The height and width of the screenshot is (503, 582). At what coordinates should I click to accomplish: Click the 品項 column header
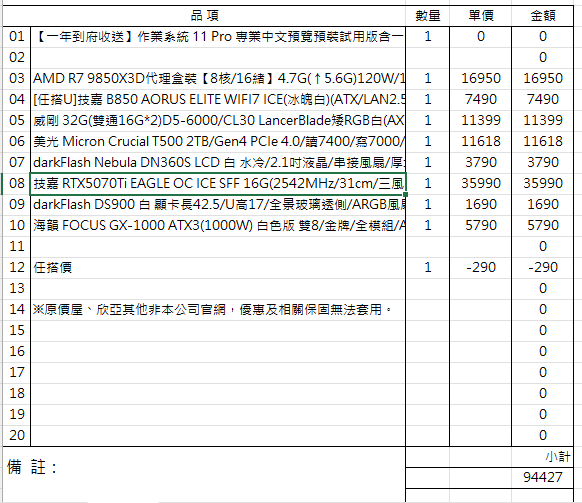pyautogui.click(x=204, y=16)
